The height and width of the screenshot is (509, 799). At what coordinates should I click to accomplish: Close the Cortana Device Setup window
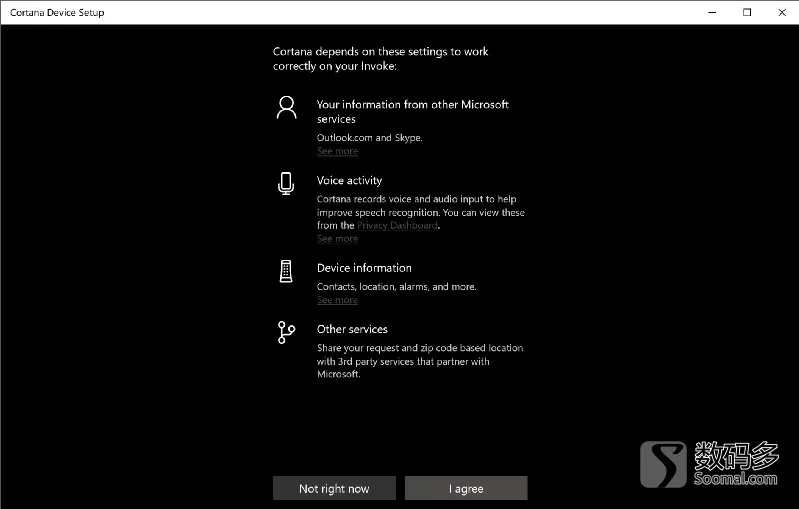click(x=782, y=12)
